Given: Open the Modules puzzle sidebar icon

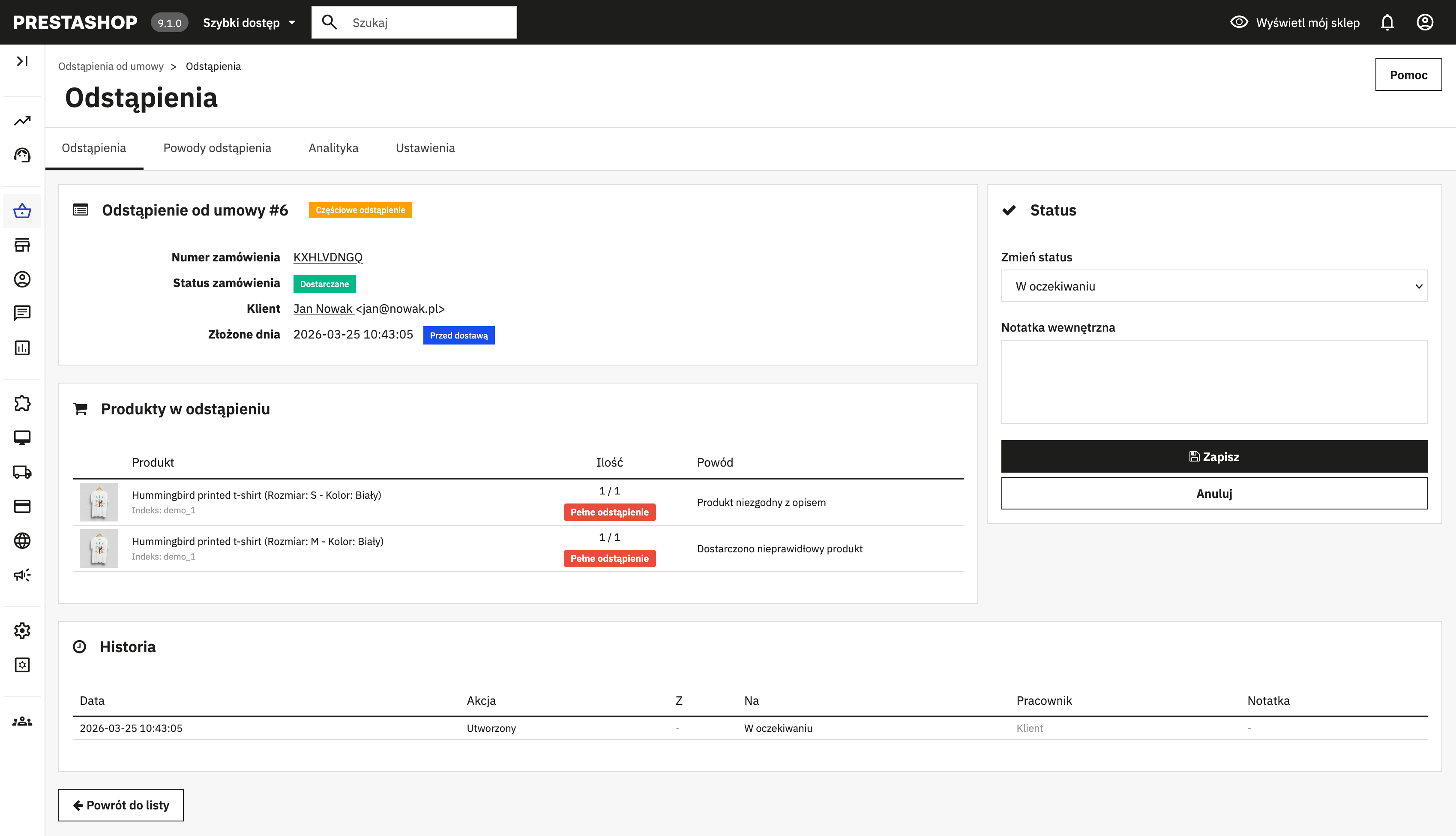Looking at the screenshot, I should pos(22,403).
